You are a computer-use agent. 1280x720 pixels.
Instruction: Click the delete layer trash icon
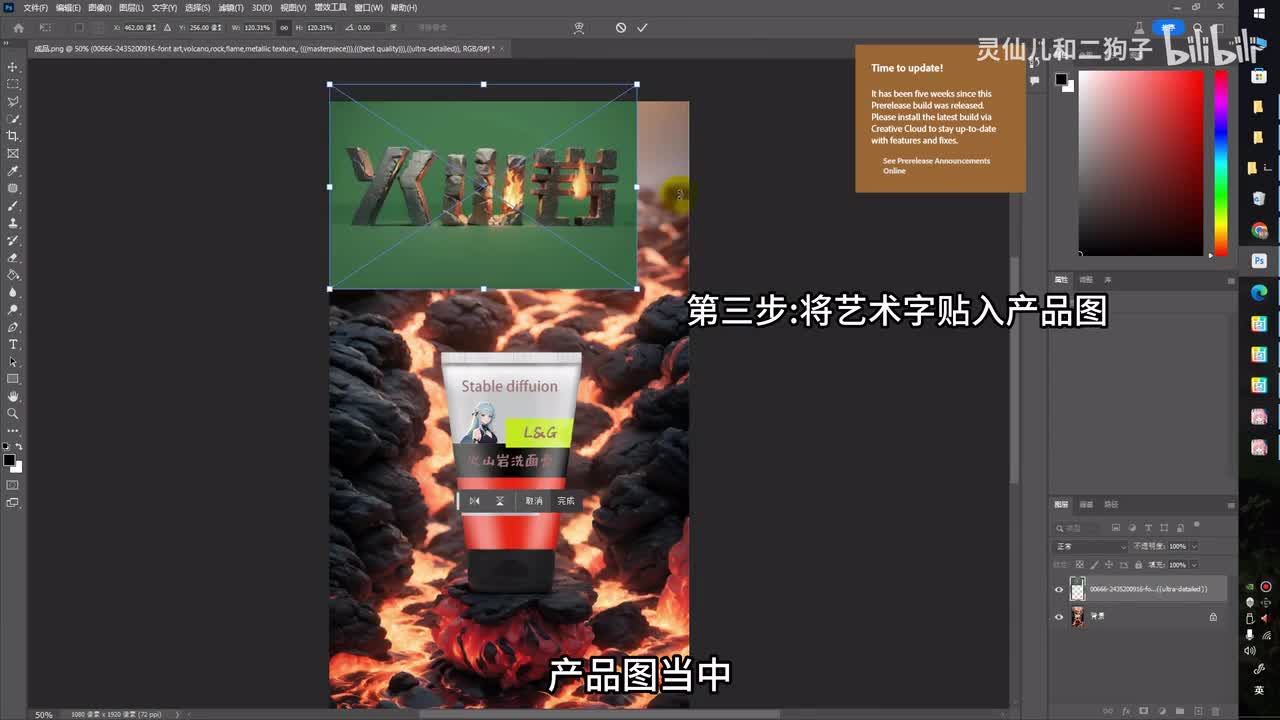pos(1213,711)
